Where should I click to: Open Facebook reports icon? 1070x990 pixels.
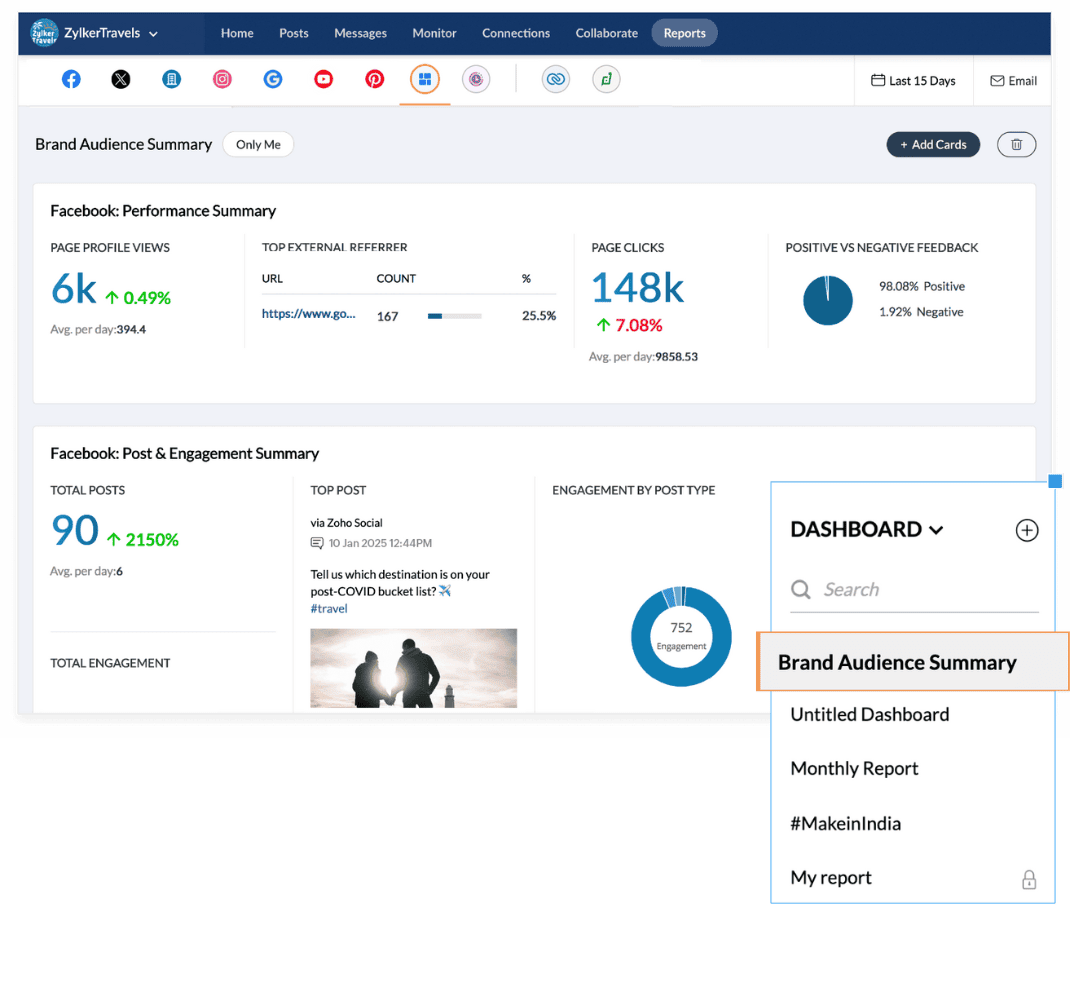(71, 80)
